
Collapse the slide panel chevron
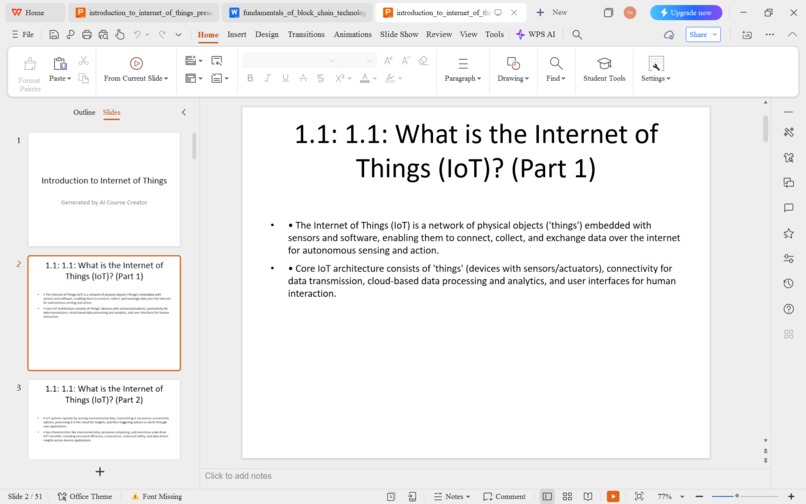(x=184, y=112)
